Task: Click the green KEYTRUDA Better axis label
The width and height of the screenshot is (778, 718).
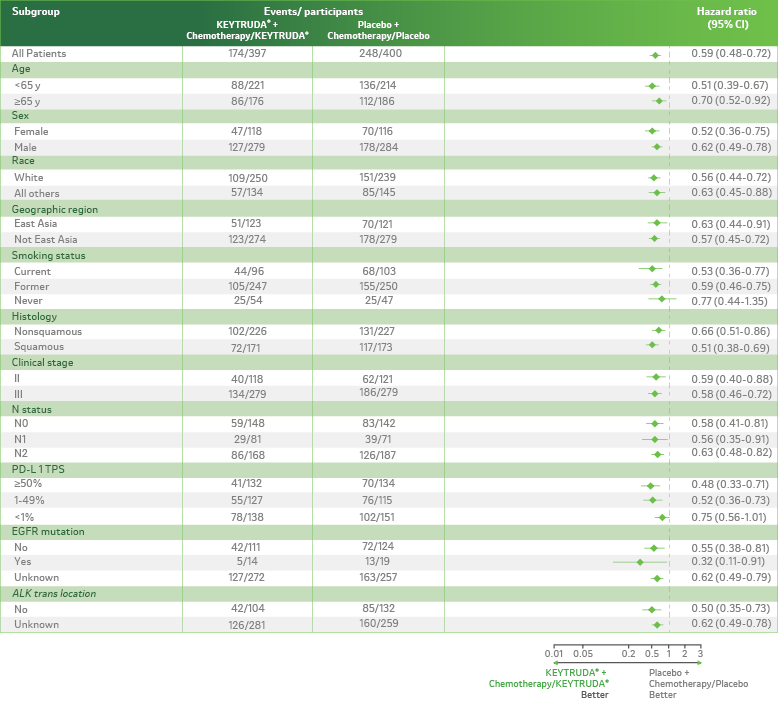Action: coord(548,683)
